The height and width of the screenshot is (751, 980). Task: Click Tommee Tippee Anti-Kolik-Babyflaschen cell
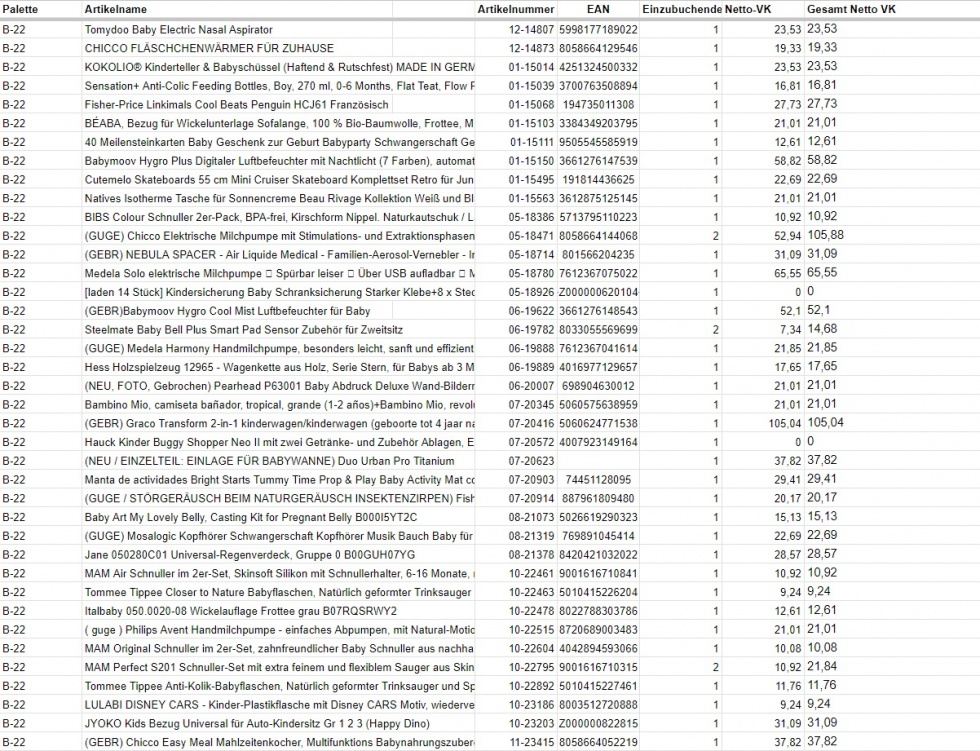pos(279,685)
